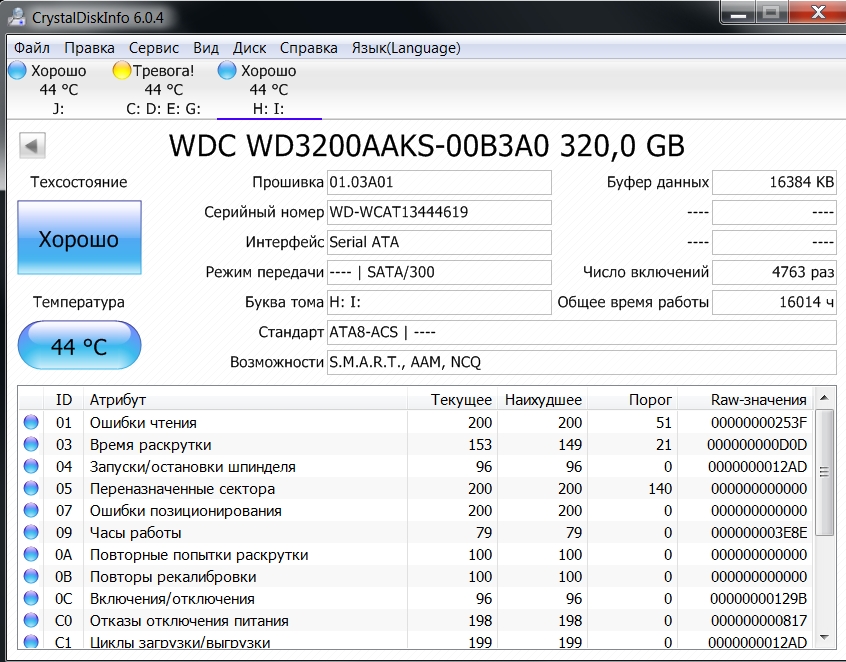
Task: Select the Повторы рекалибровки attribute row
Action: point(417,577)
